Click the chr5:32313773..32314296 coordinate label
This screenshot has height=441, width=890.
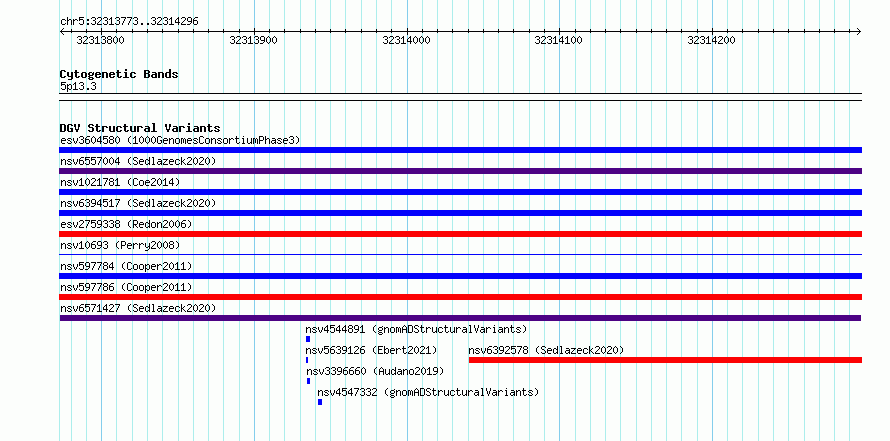pyautogui.click(x=129, y=22)
